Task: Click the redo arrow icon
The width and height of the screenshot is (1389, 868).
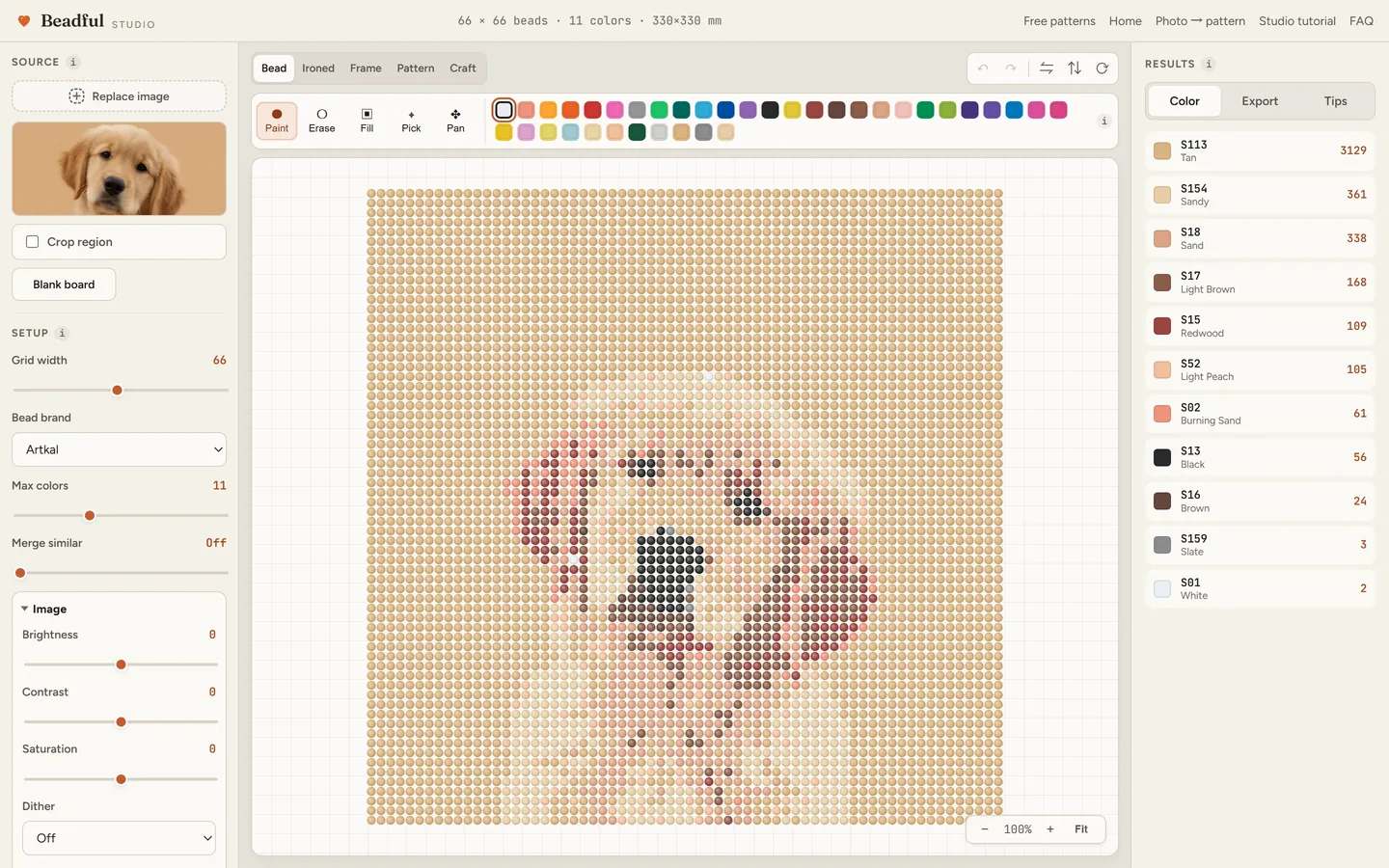Action: tap(1011, 68)
